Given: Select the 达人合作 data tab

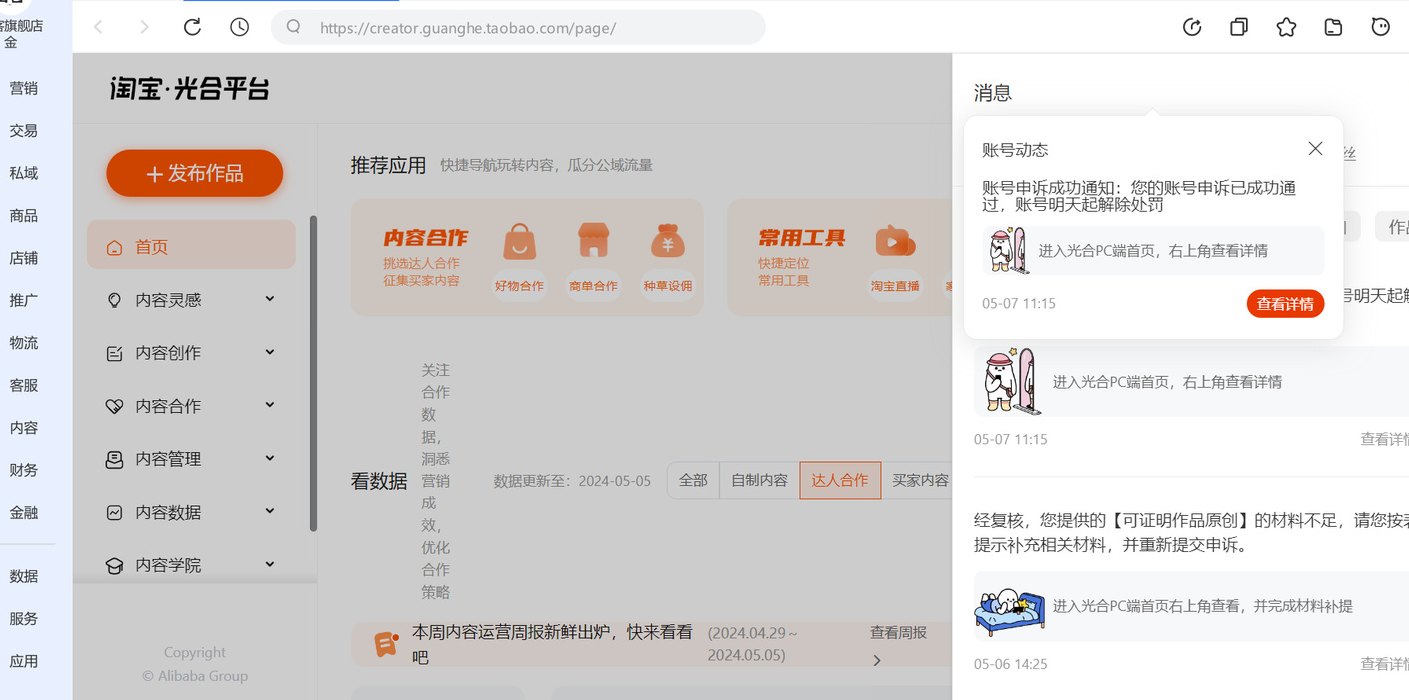Looking at the screenshot, I should (x=840, y=480).
